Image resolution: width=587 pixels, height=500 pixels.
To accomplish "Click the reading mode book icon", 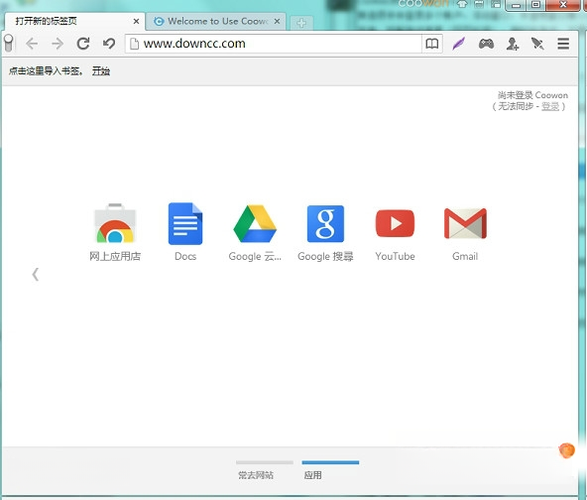I will click(x=432, y=44).
